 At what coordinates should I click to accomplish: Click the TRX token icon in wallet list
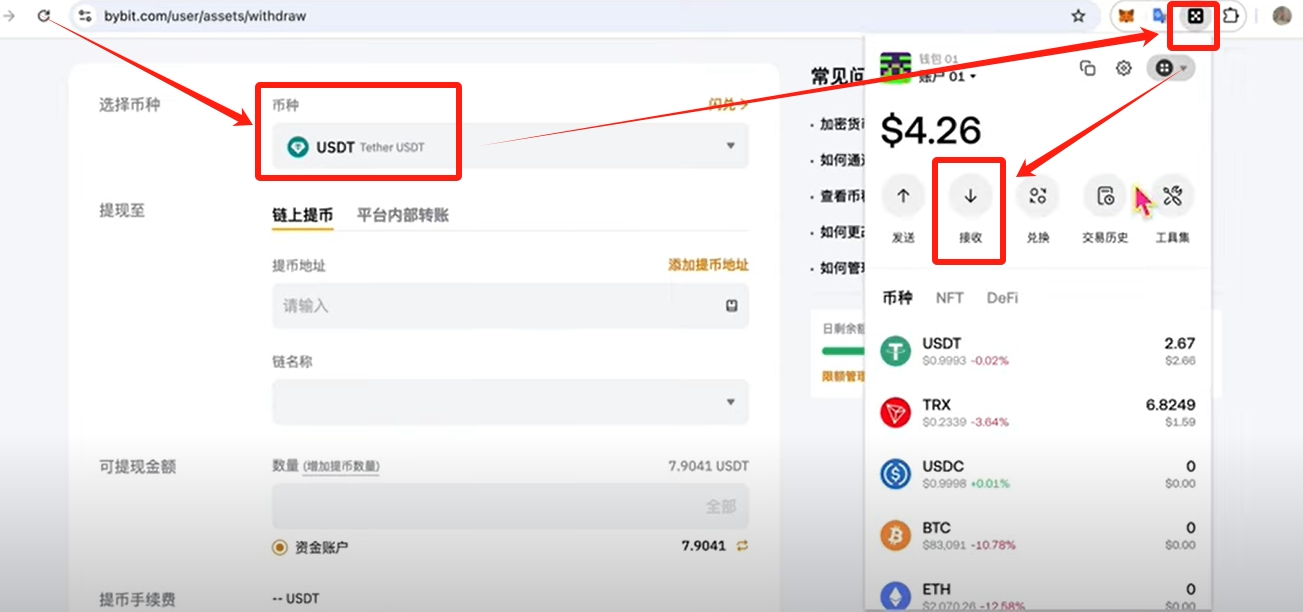tap(896, 413)
